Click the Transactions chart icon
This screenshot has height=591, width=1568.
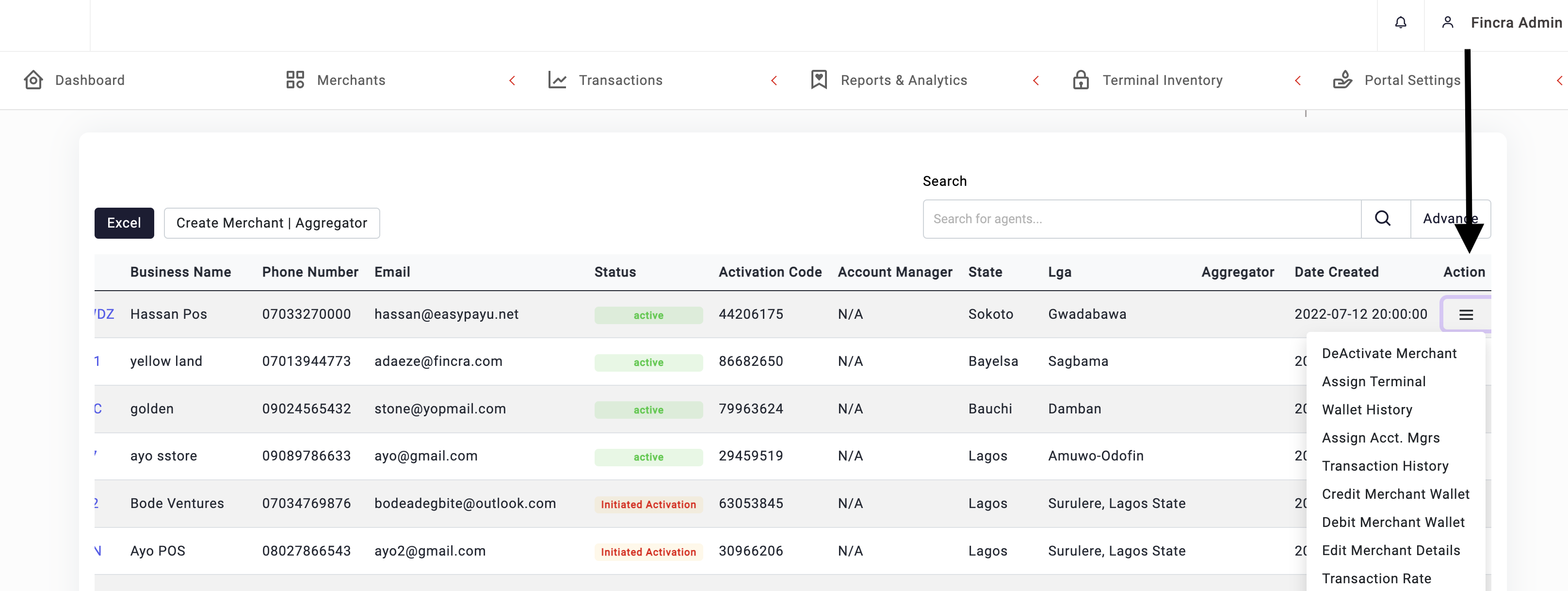557,80
